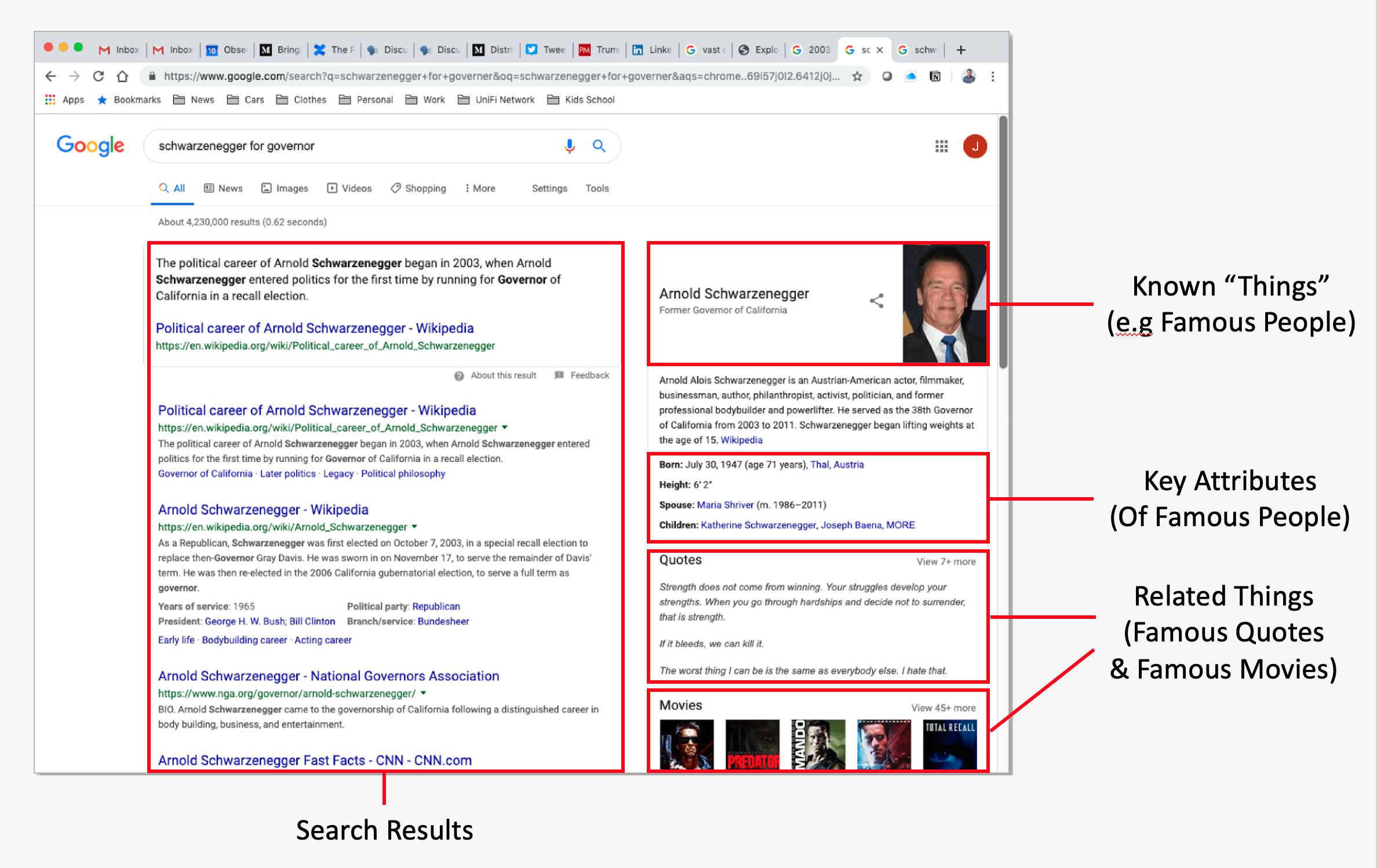
Task: Open the Google apps grid
Action: tap(942, 147)
